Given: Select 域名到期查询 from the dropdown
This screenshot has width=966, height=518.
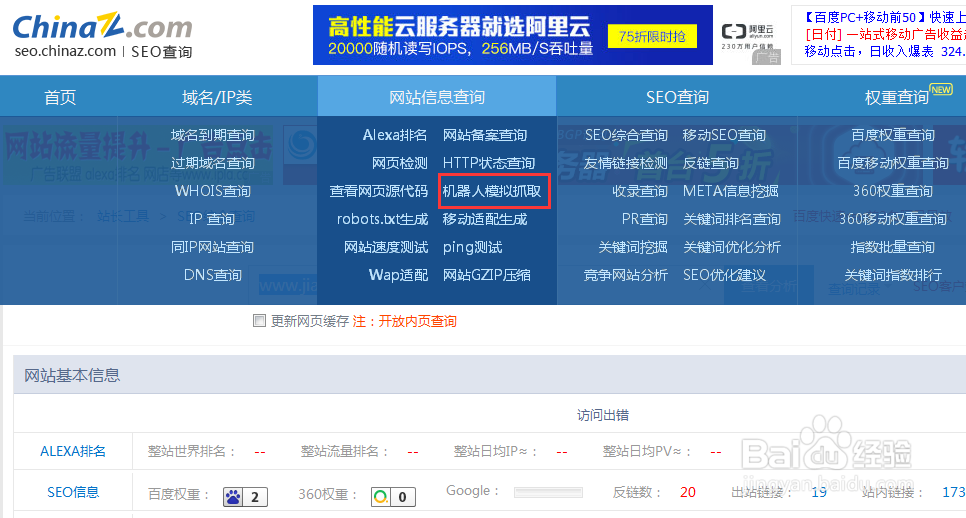Looking at the screenshot, I should 213,135.
